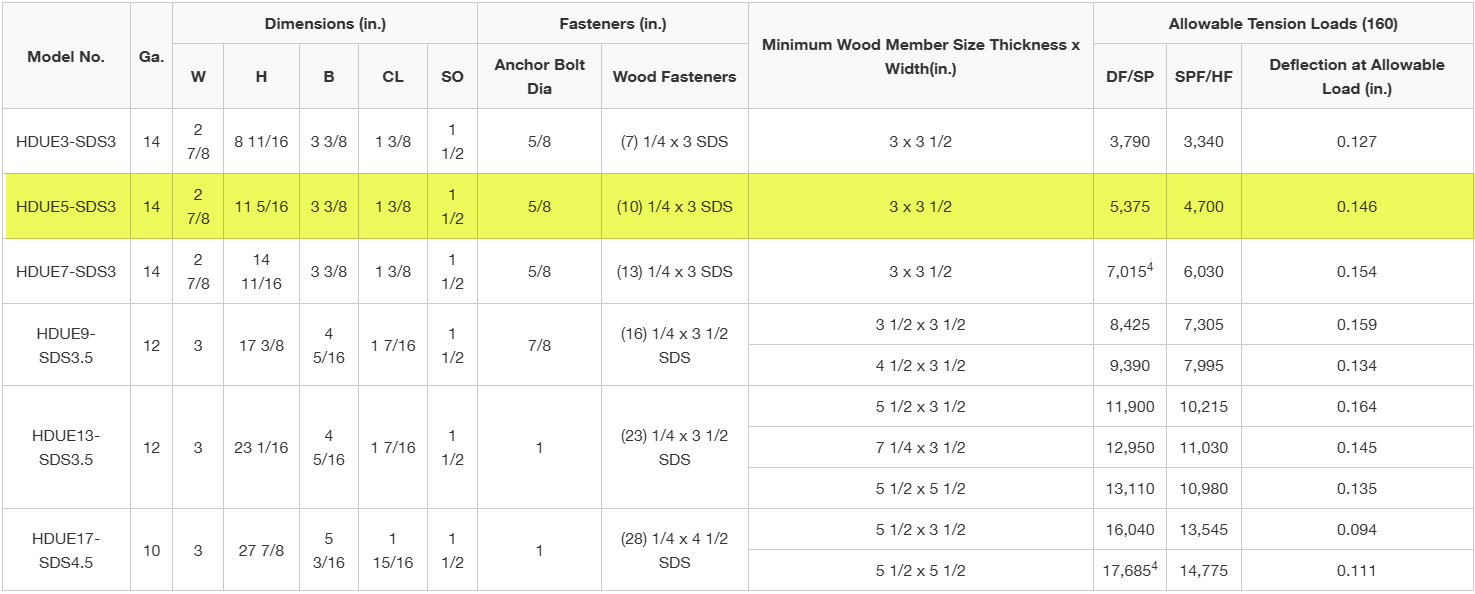Image resolution: width=1475 pixels, height=594 pixels.
Task: Select the Allowable Tension Loads (160) header
Action: tap(1283, 24)
